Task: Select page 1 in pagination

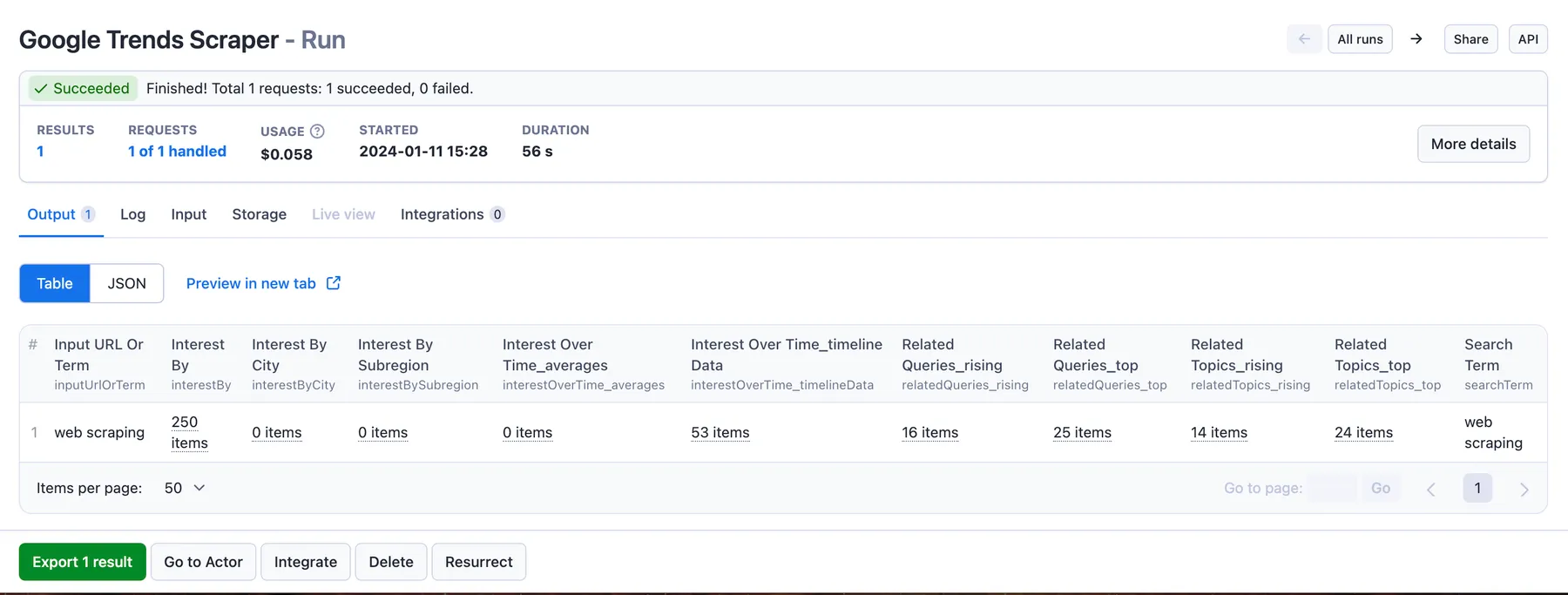Action: pyautogui.click(x=1477, y=488)
